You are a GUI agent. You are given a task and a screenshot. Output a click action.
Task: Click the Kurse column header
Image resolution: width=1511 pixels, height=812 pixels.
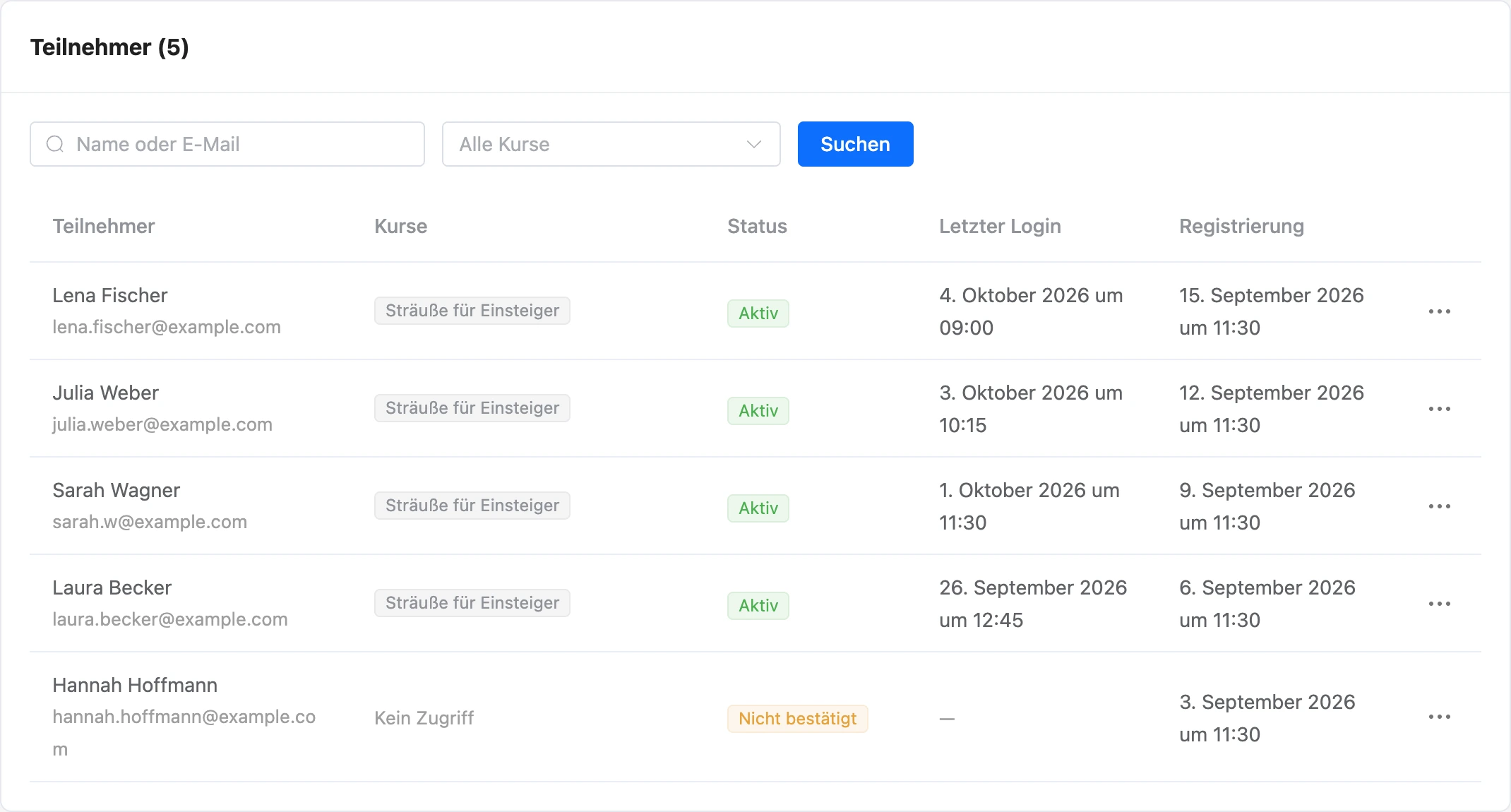tap(401, 226)
